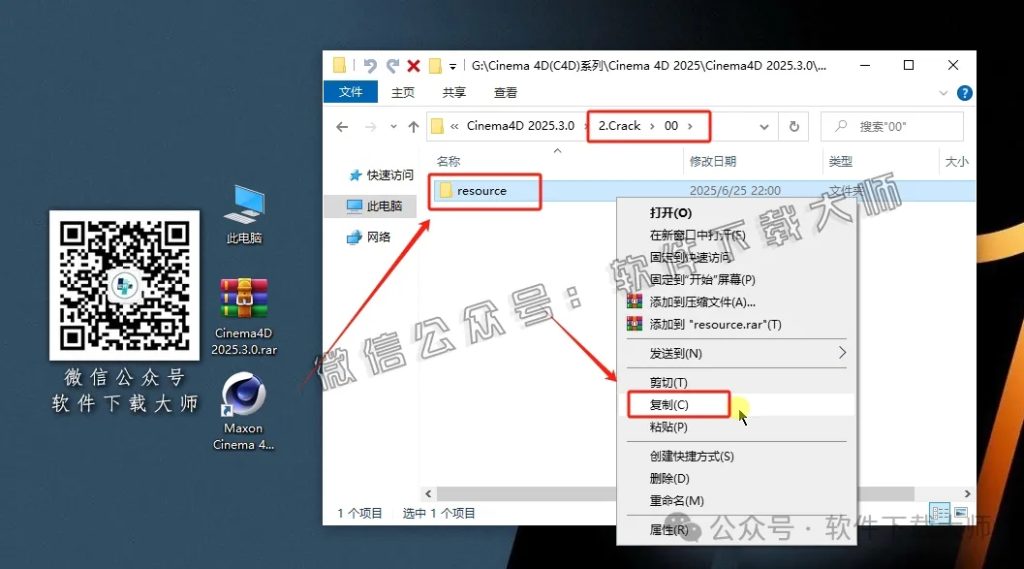1024x569 pixels.
Task: Choose 固定到"开始"屏幕(P) menu entry
Action: [736, 280]
